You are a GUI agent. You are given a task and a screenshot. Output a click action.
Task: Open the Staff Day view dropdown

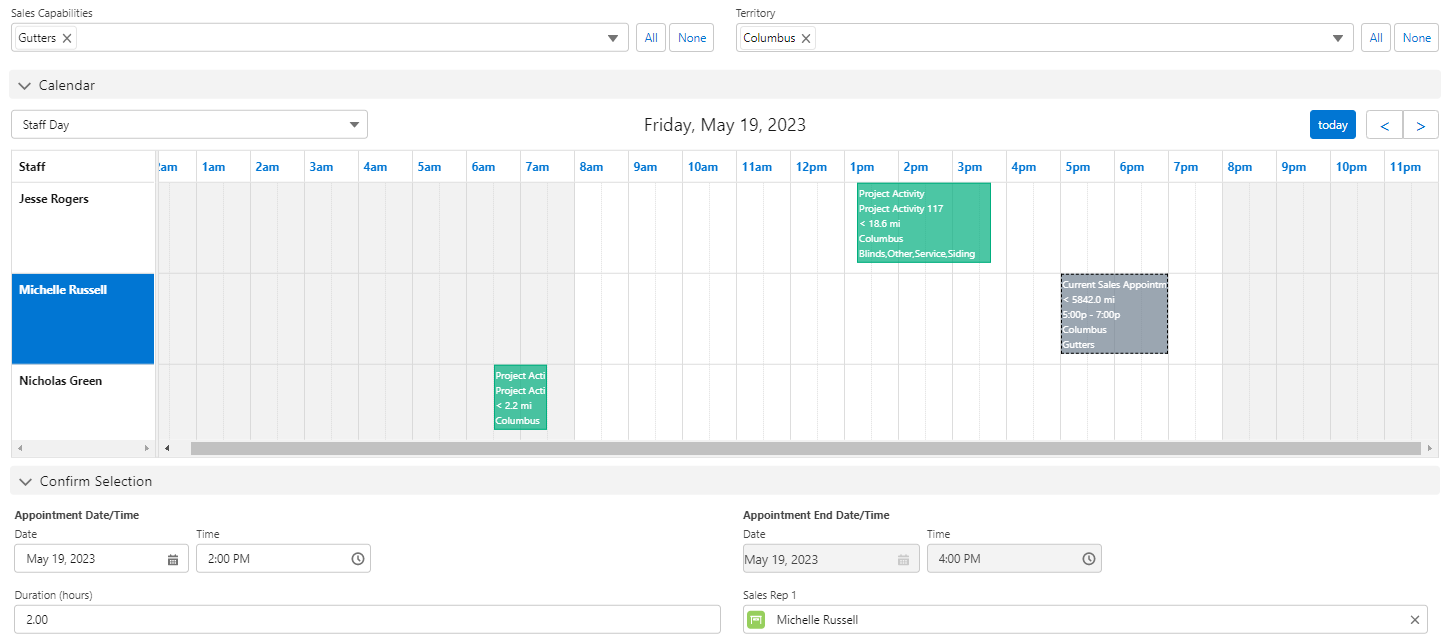click(x=353, y=124)
